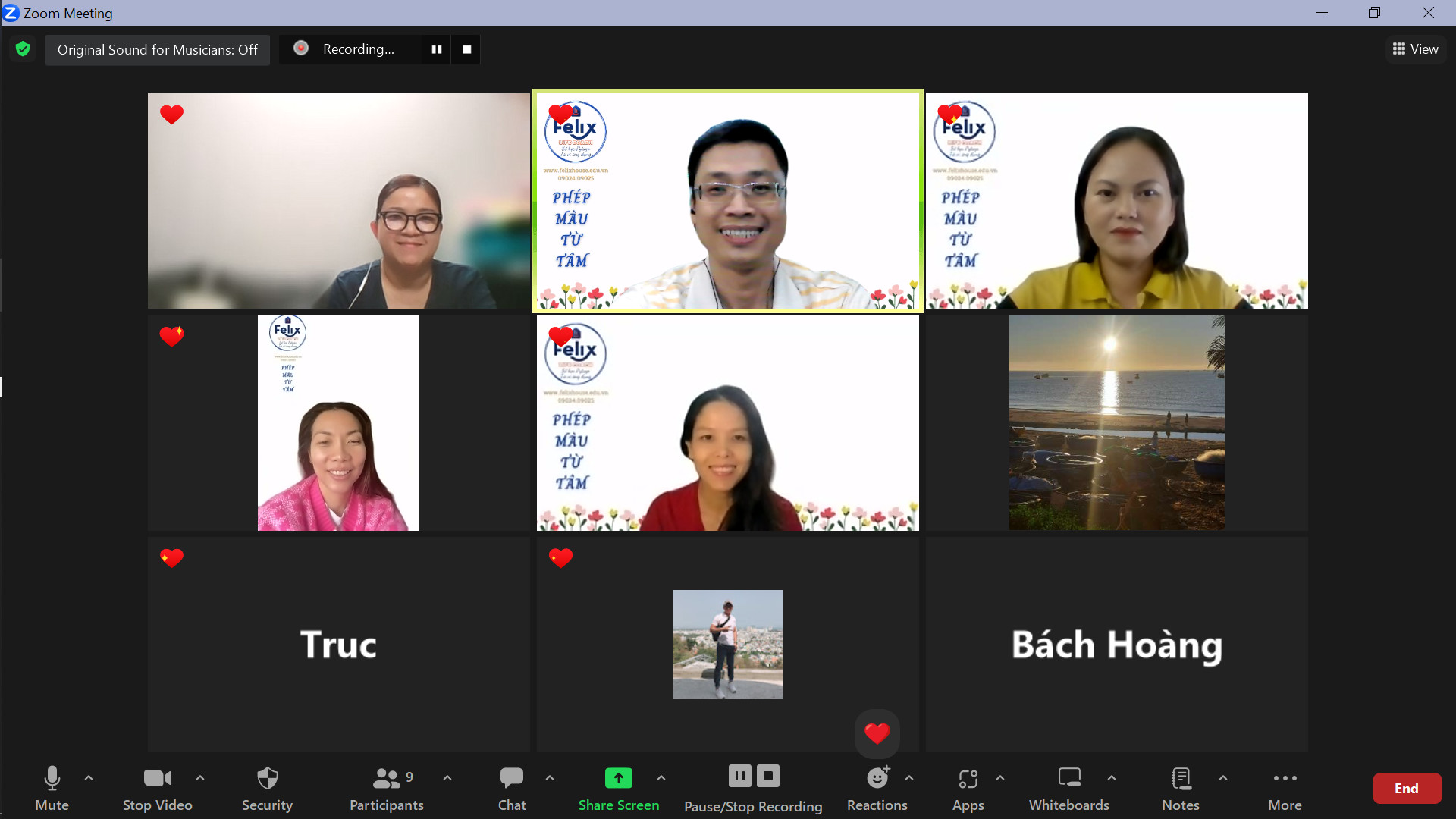Open the Participants panel
1456x819 pixels.
pyautogui.click(x=386, y=789)
